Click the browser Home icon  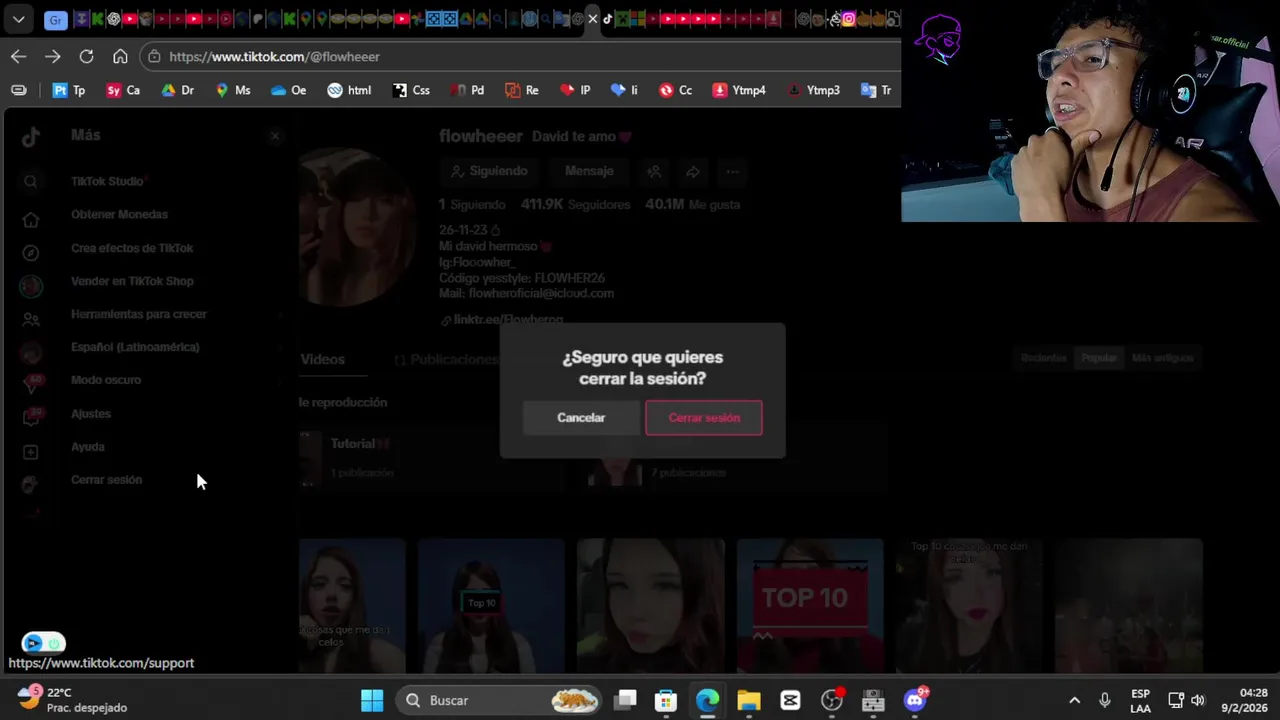click(x=120, y=57)
